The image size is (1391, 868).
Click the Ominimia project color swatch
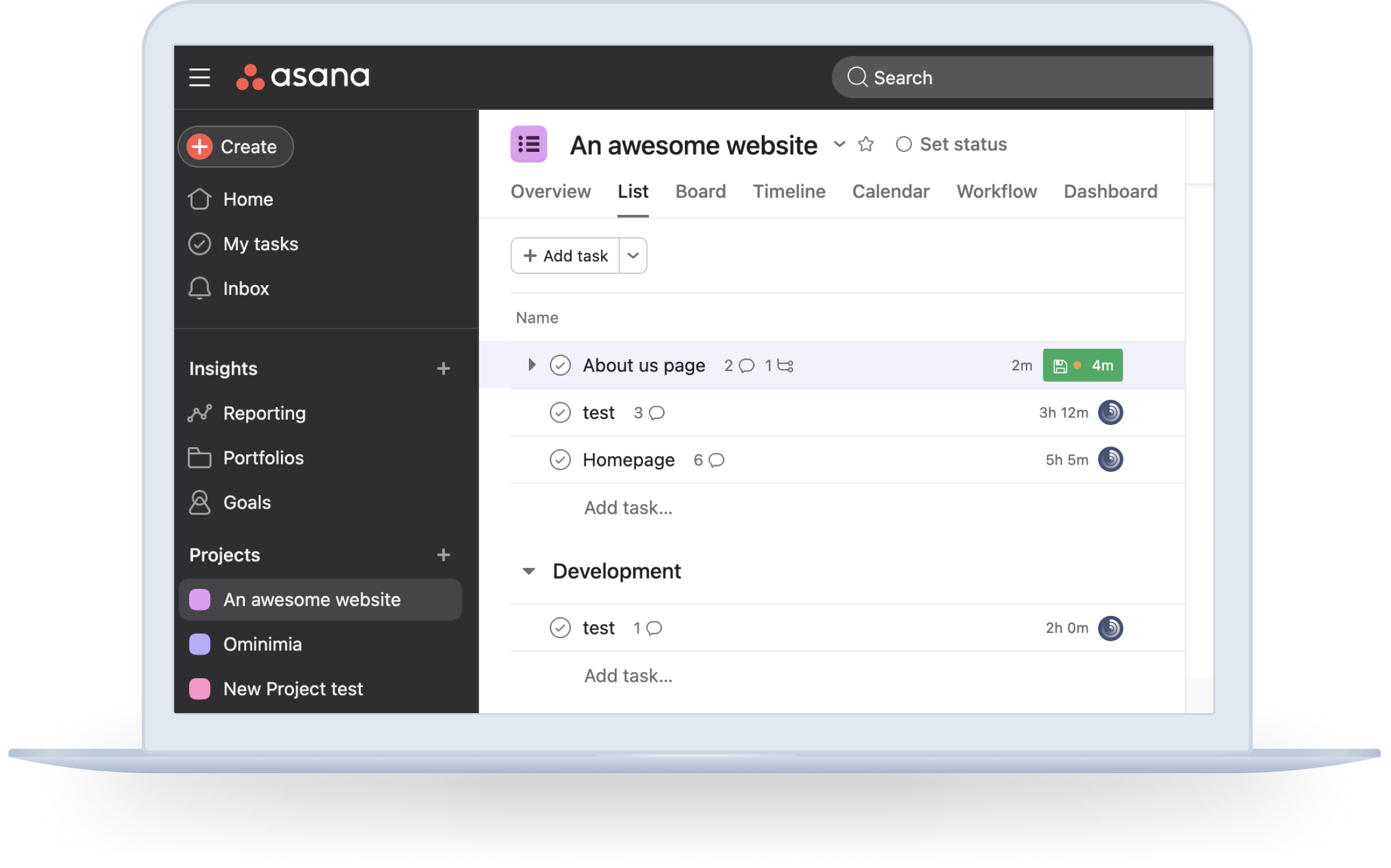pos(199,644)
